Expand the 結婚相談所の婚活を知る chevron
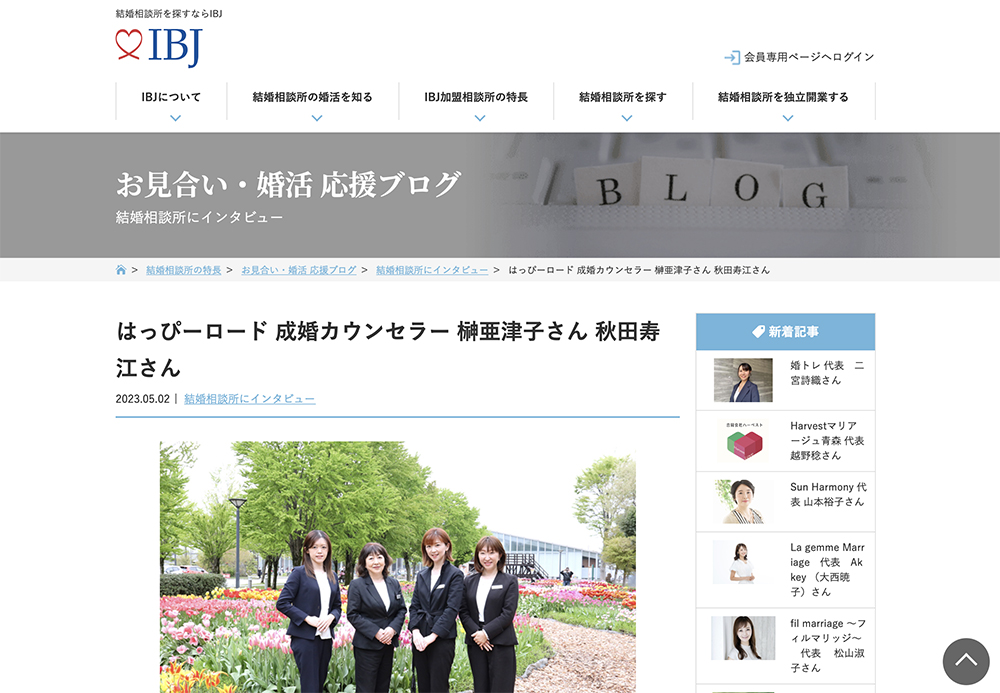The image size is (1000, 693). click(316, 118)
